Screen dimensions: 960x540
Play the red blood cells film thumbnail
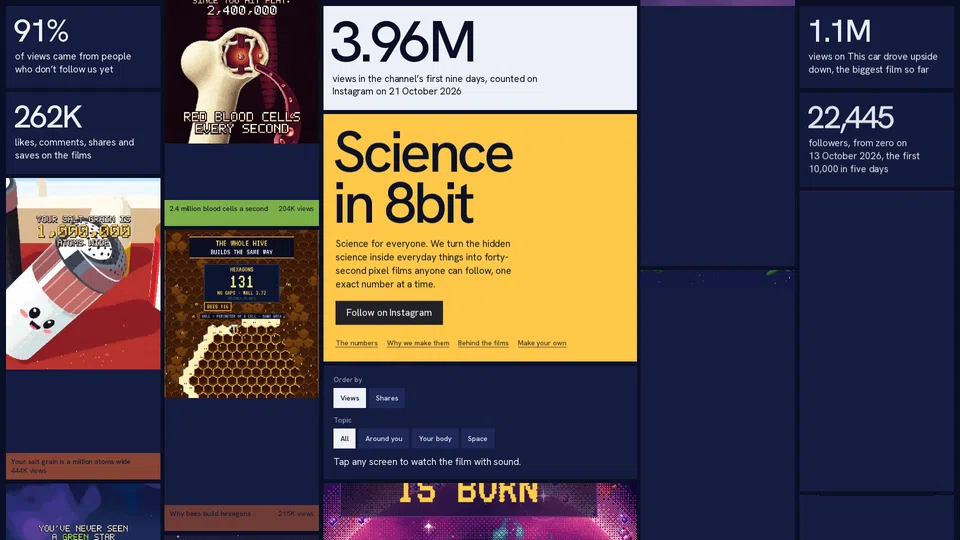[242, 72]
